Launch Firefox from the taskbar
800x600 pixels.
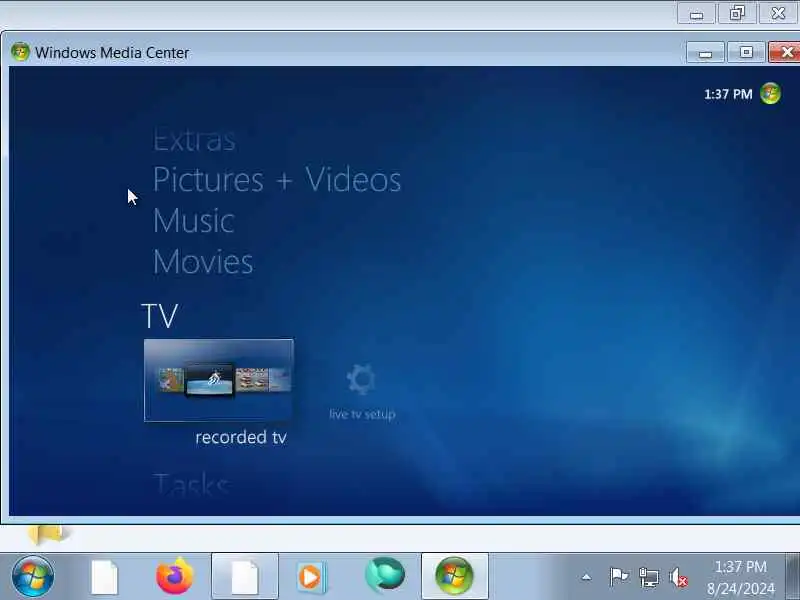click(x=175, y=577)
